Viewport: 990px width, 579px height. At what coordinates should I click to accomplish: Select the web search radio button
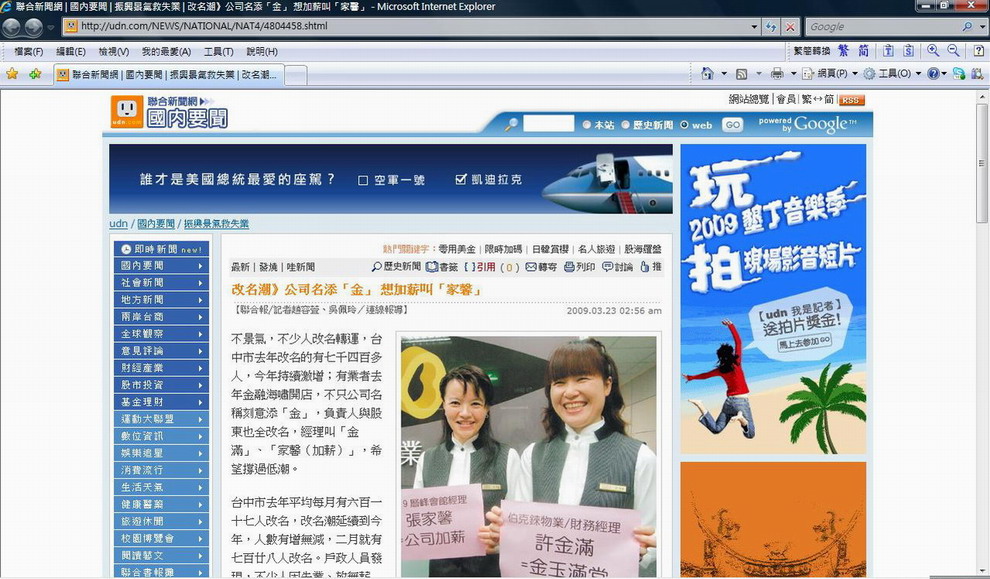(684, 125)
